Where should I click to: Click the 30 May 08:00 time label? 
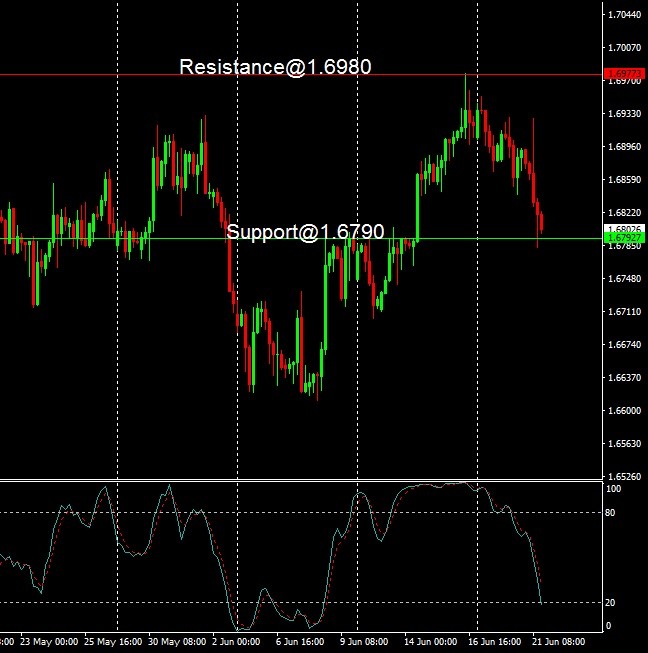(x=177, y=641)
